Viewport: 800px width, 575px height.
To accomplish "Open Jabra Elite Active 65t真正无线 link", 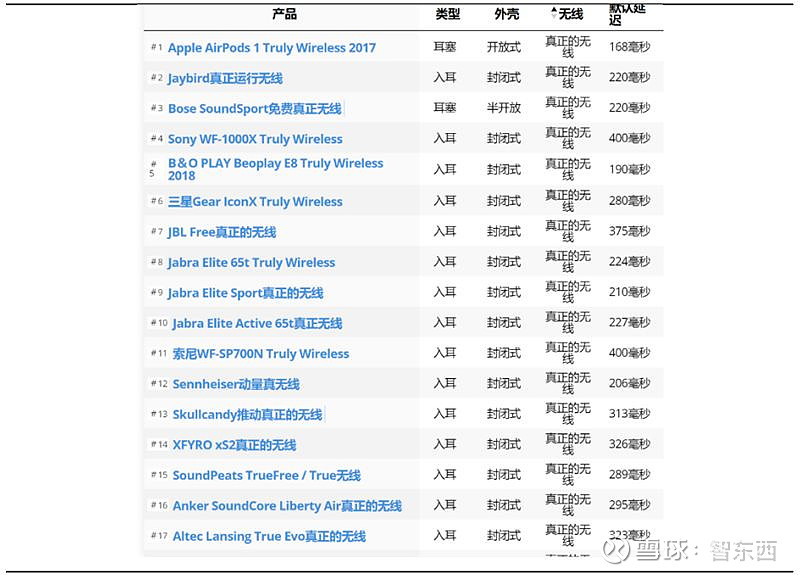I will pyautogui.click(x=257, y=323).
